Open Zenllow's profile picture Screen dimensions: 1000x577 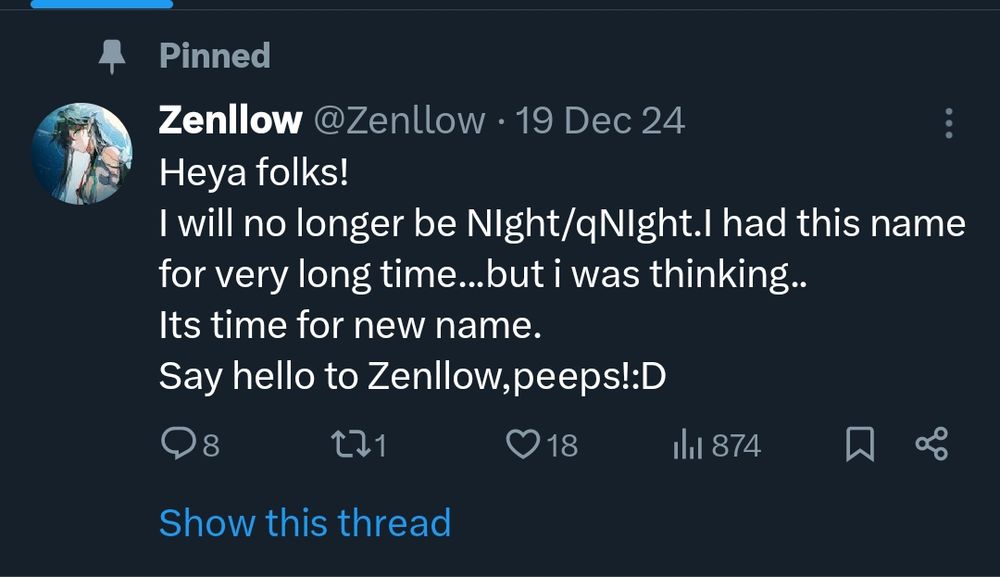82,153
